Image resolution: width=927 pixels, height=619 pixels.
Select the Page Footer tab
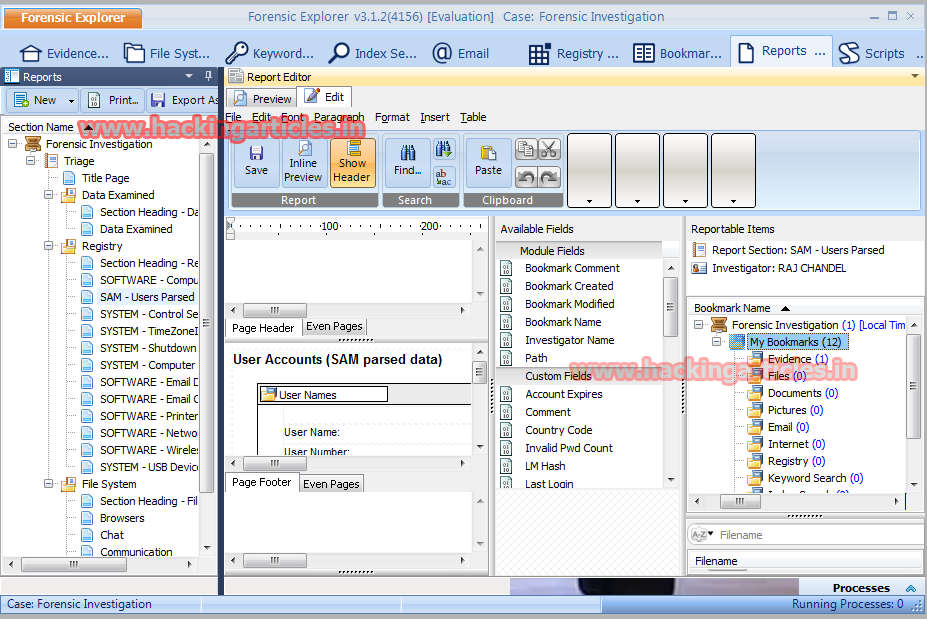pos(261,482)
